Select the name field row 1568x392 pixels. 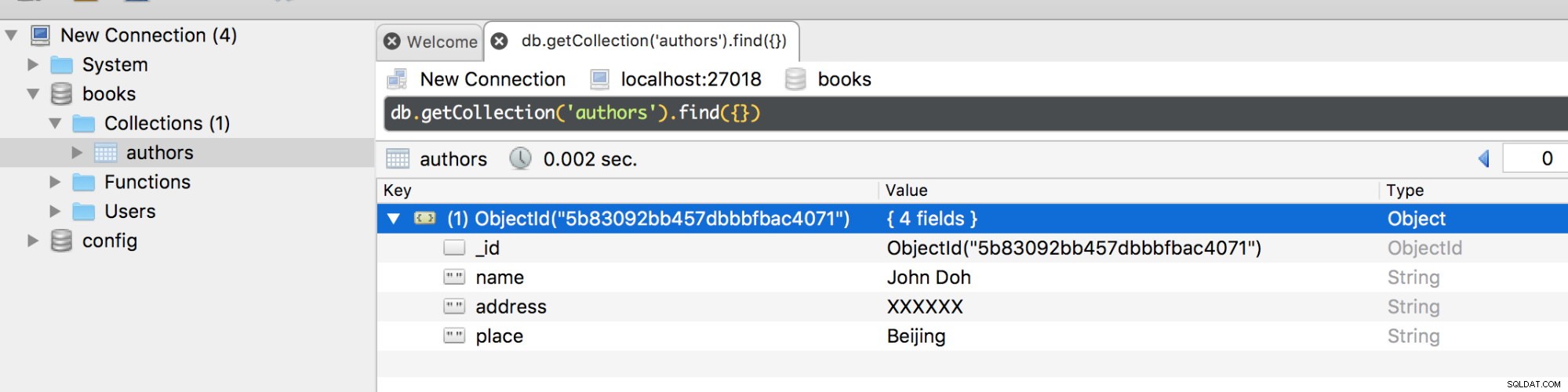pos(972,278)
